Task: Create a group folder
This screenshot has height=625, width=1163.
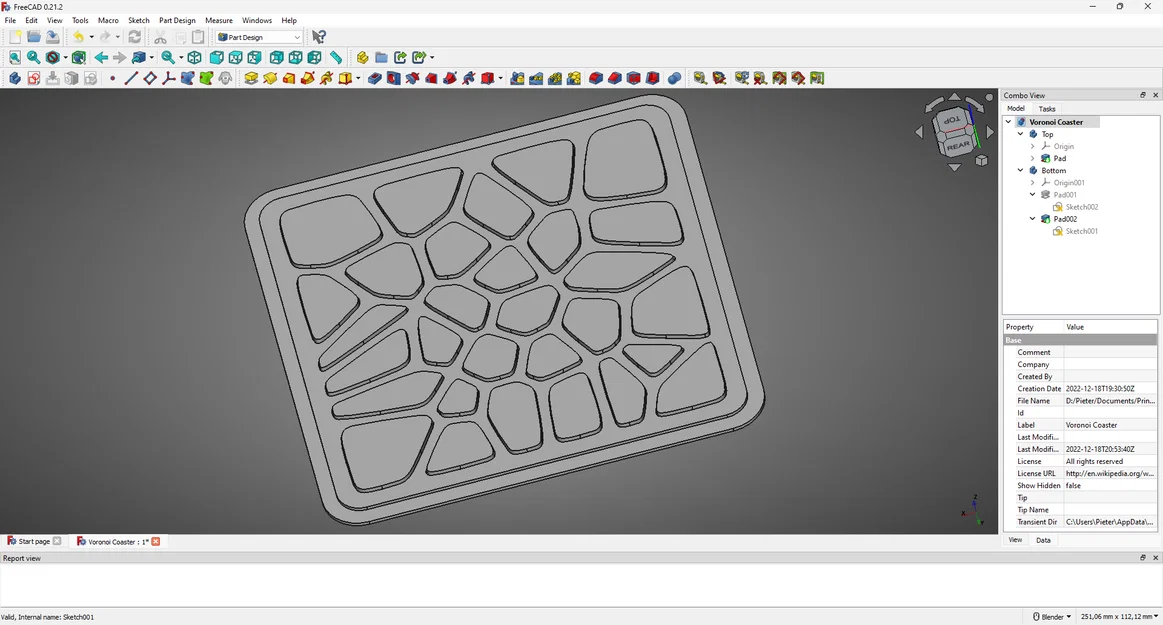Action: 381,57
